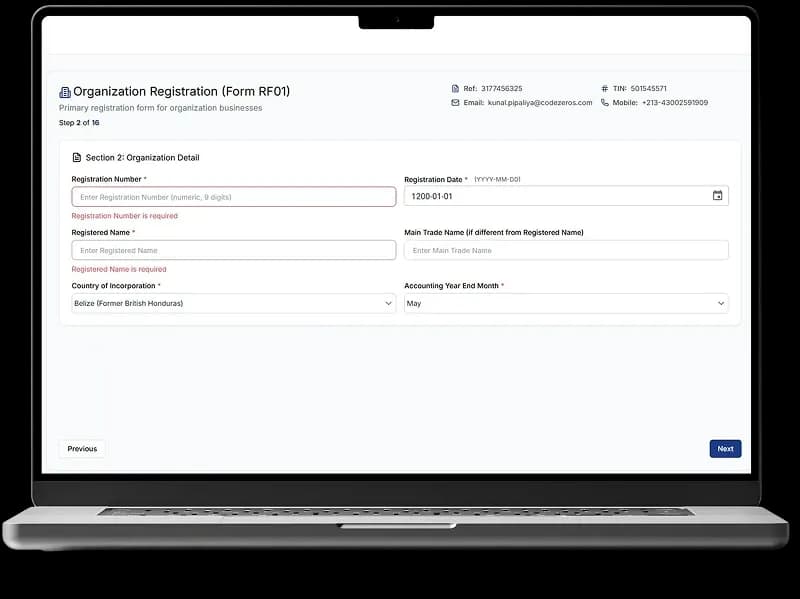Viewport: 800px width, 599px height.
Task: Open the Accounting Year End Month dropdown
Action: click(565, 303)
